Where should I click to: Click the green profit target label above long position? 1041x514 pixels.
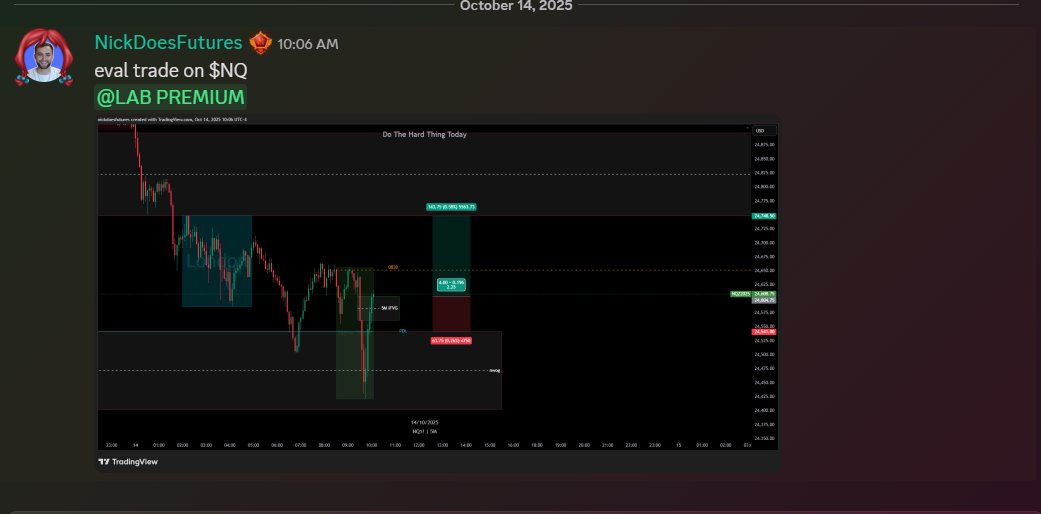451,207
